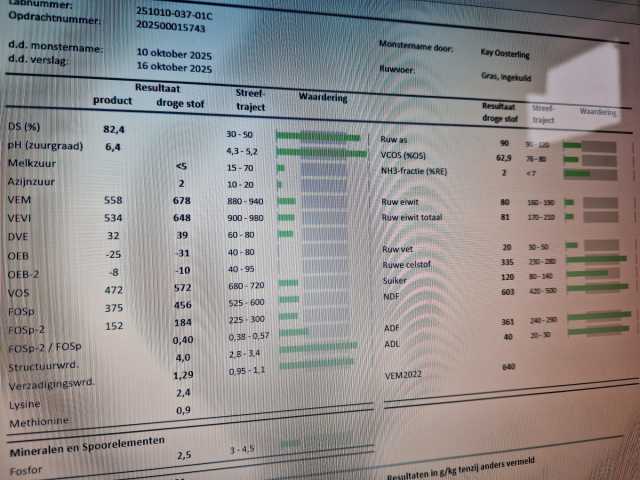Click the Lysine row label
This screenshot has width=640, height=480.
[24, 404]
